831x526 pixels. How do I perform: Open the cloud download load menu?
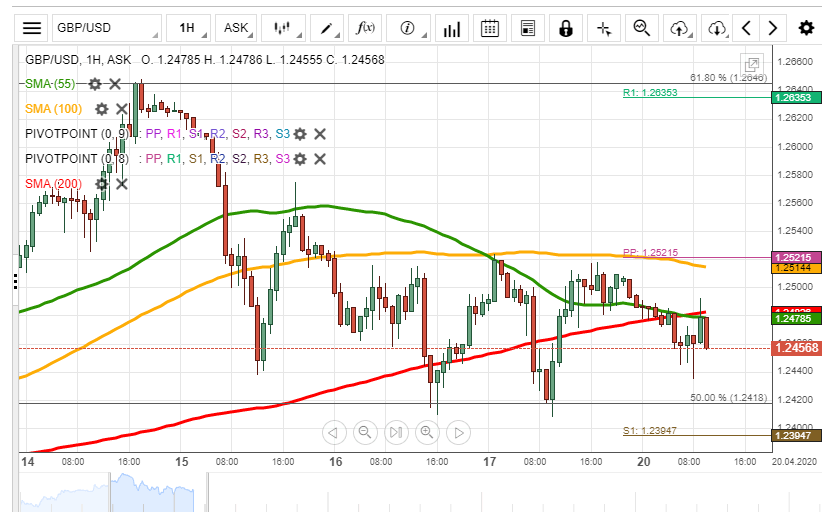(x=717, y=28)
